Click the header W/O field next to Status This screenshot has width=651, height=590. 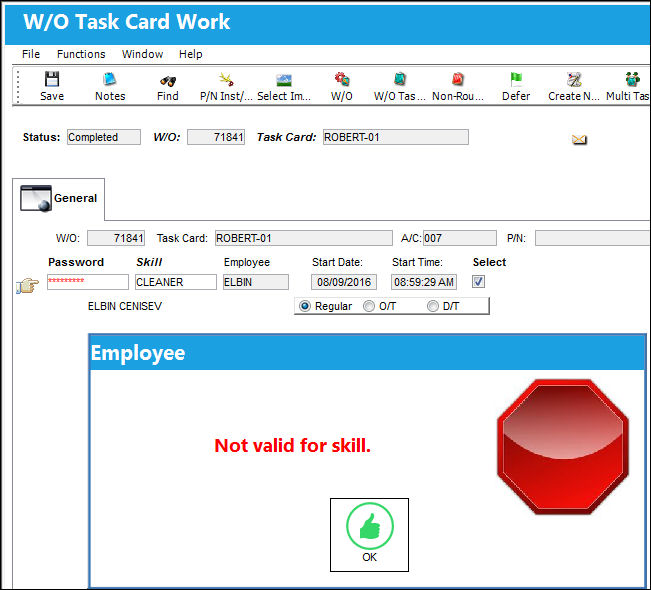pos(216,137)
